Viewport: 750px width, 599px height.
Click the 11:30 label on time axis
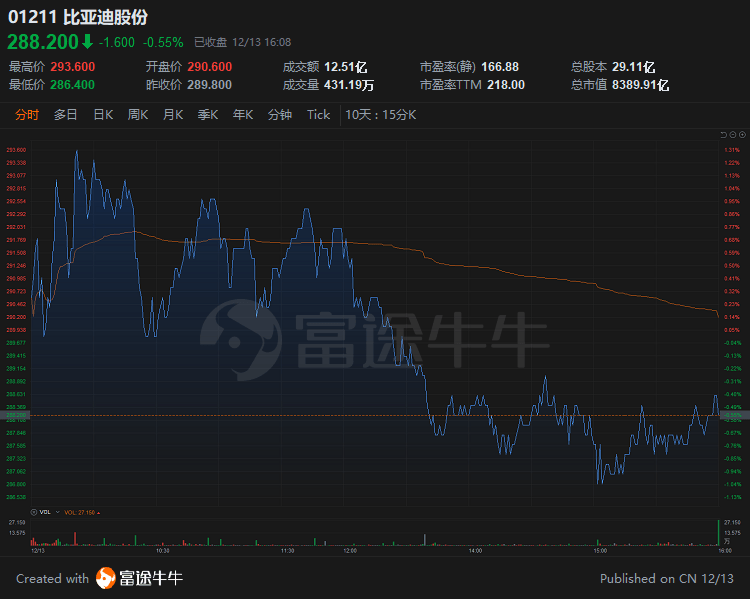287,551
